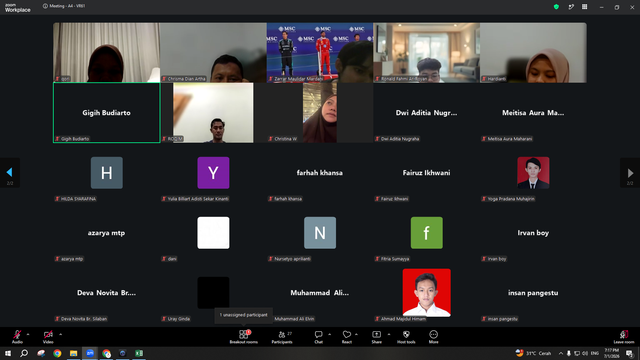Open the volume control in system tray
640x360 pixels.
point(585,353)
